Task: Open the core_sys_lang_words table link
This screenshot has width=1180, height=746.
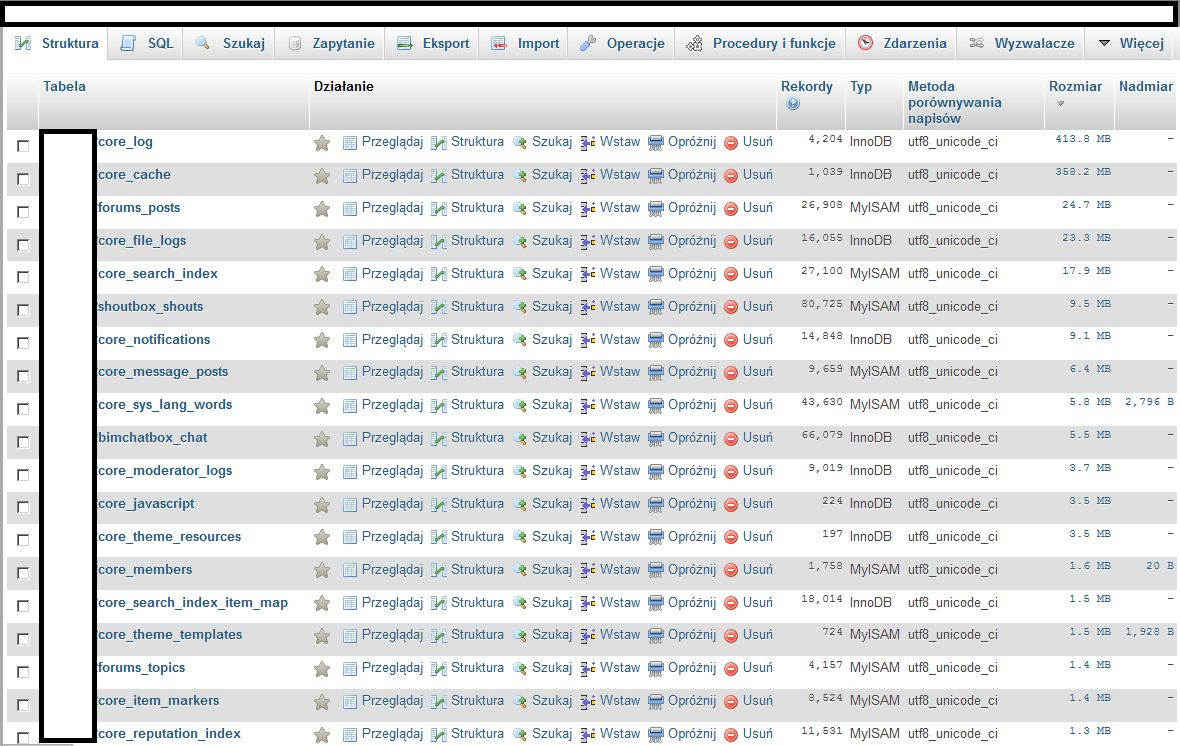Action: [x=165, y=405]
